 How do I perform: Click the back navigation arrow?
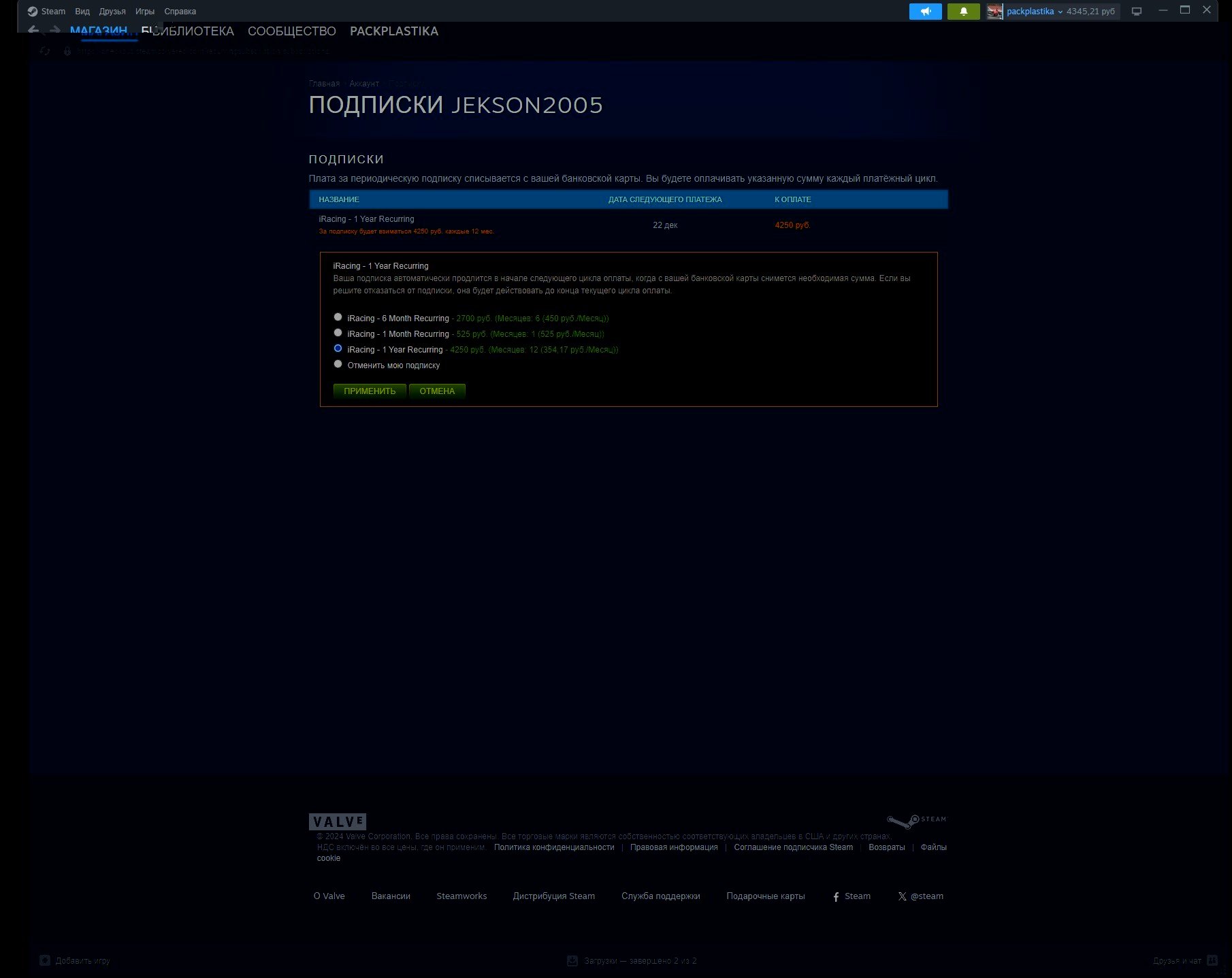pyautogui.click(x=33, y=31)
